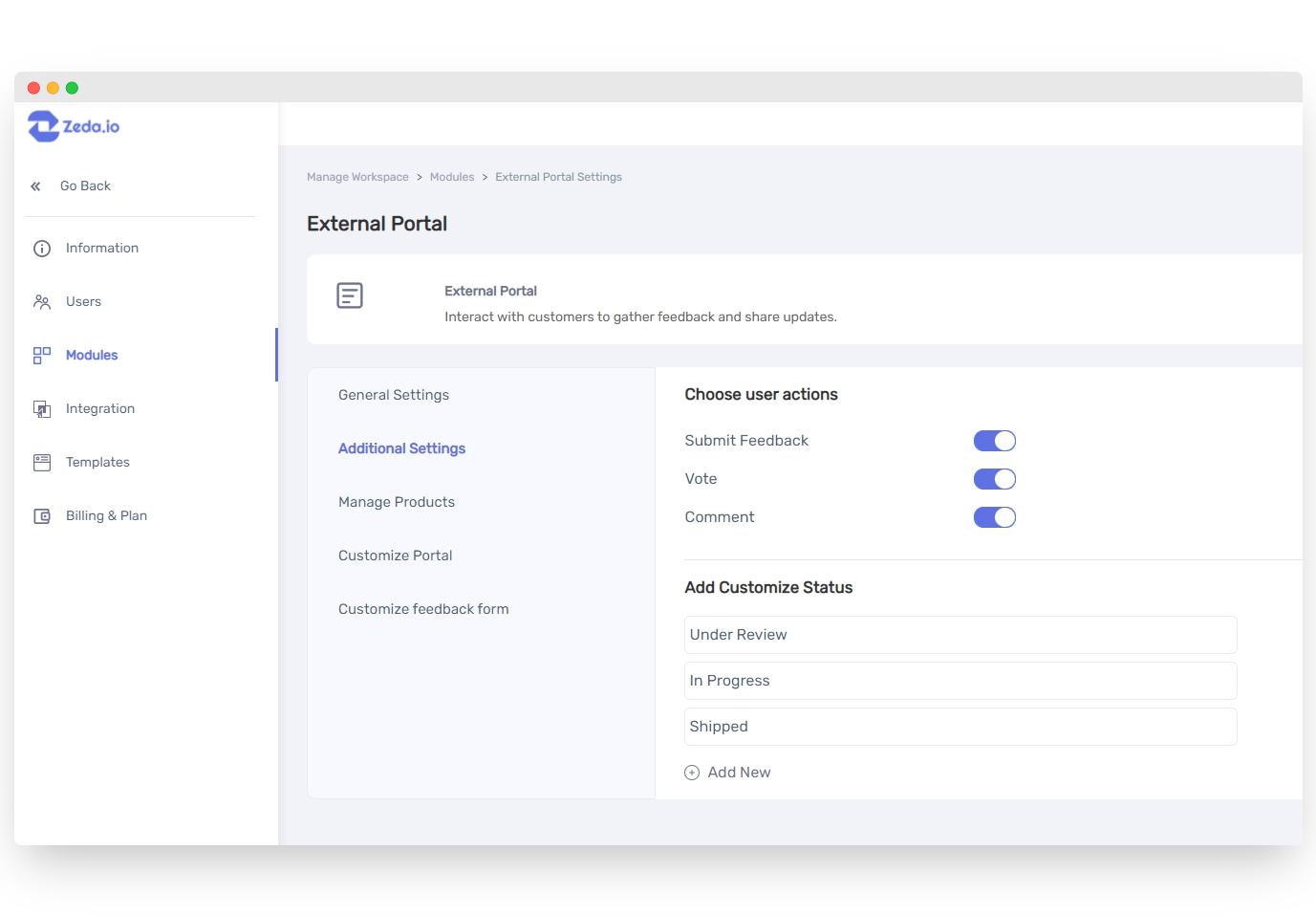
Task: Select the Integration icon
Action: pos(42,408)
